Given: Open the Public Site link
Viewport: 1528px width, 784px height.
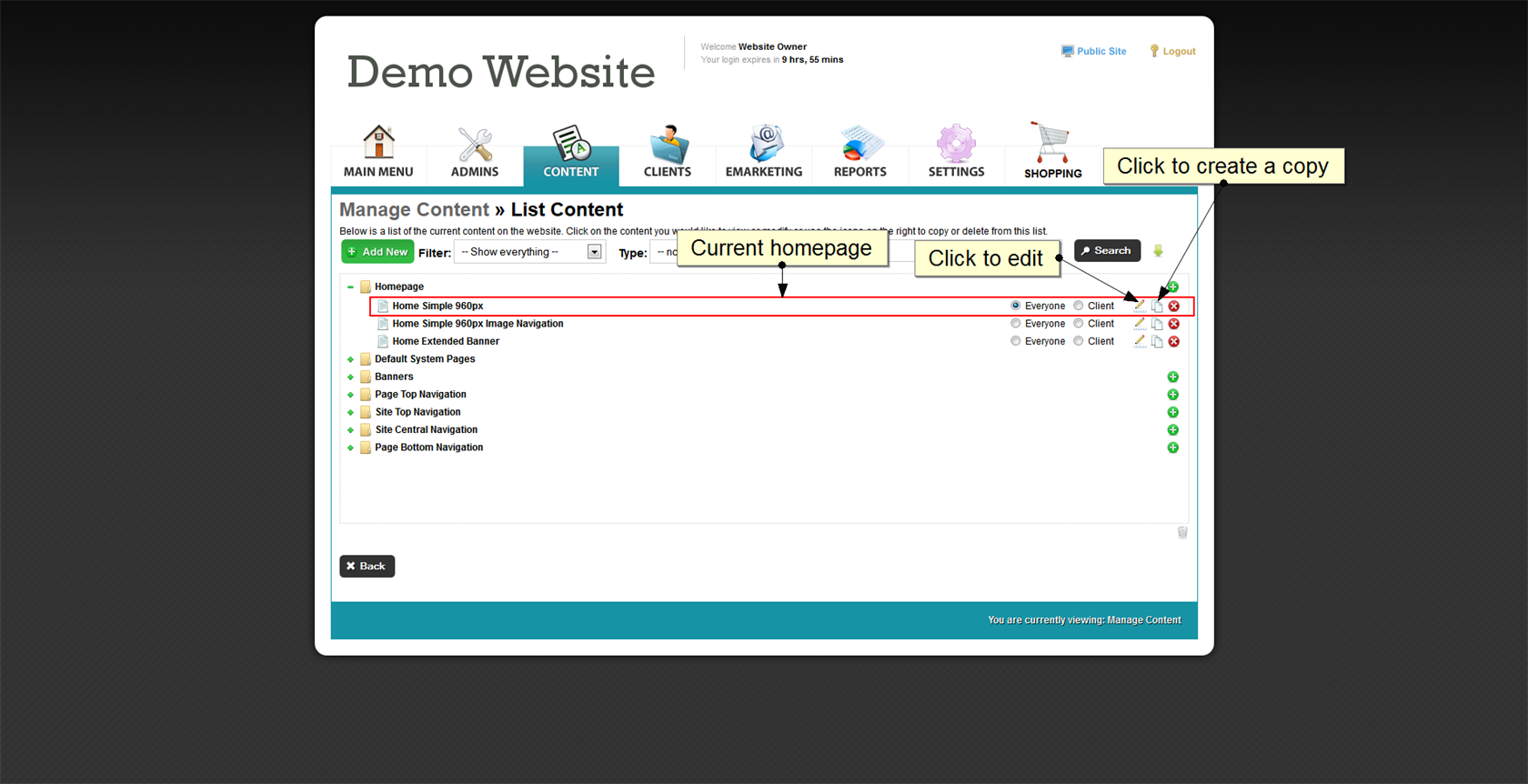Looking at the screenshot, I should [1094, 52].
